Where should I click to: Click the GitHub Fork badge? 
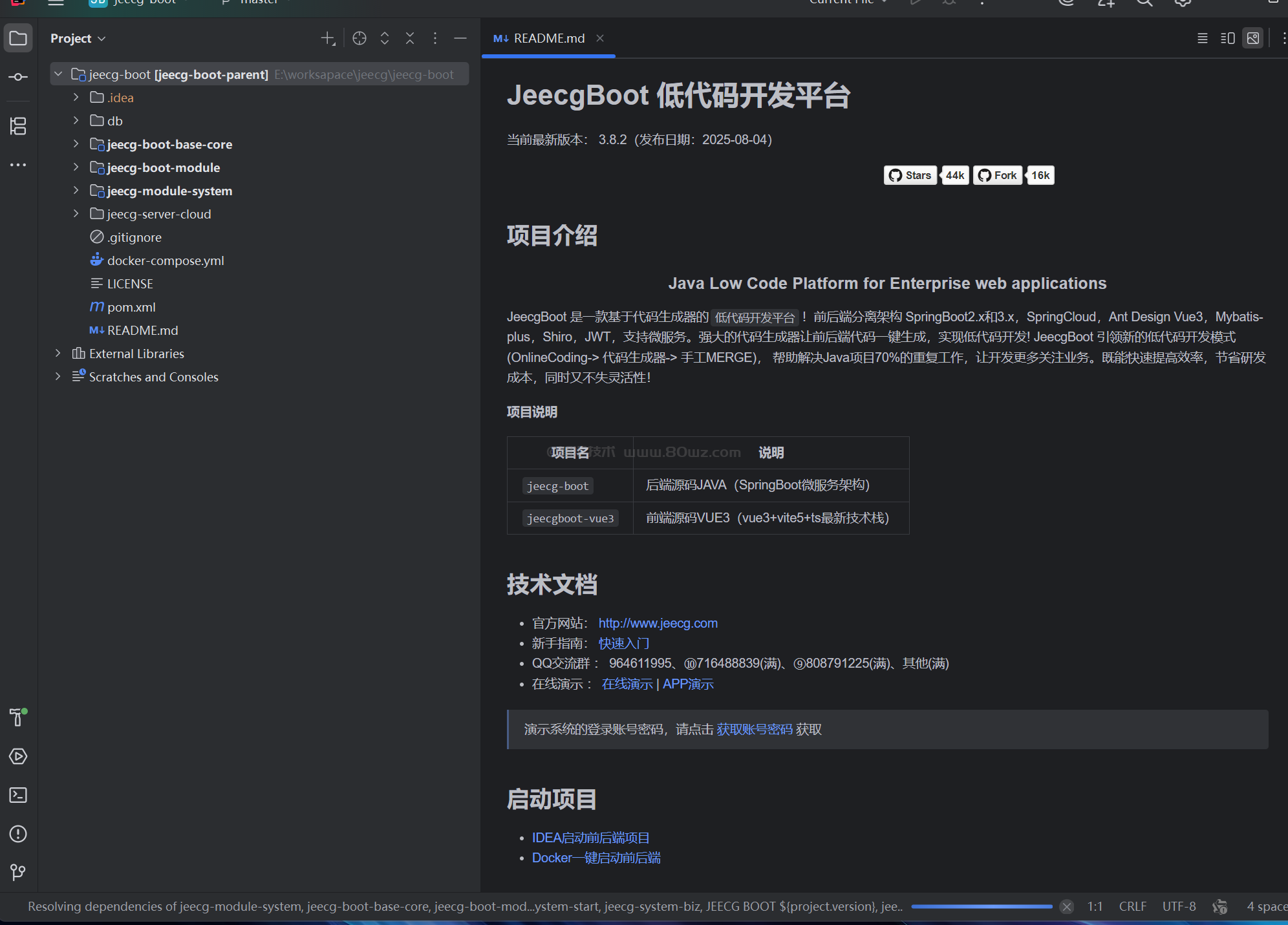click(x=998, y=175)
